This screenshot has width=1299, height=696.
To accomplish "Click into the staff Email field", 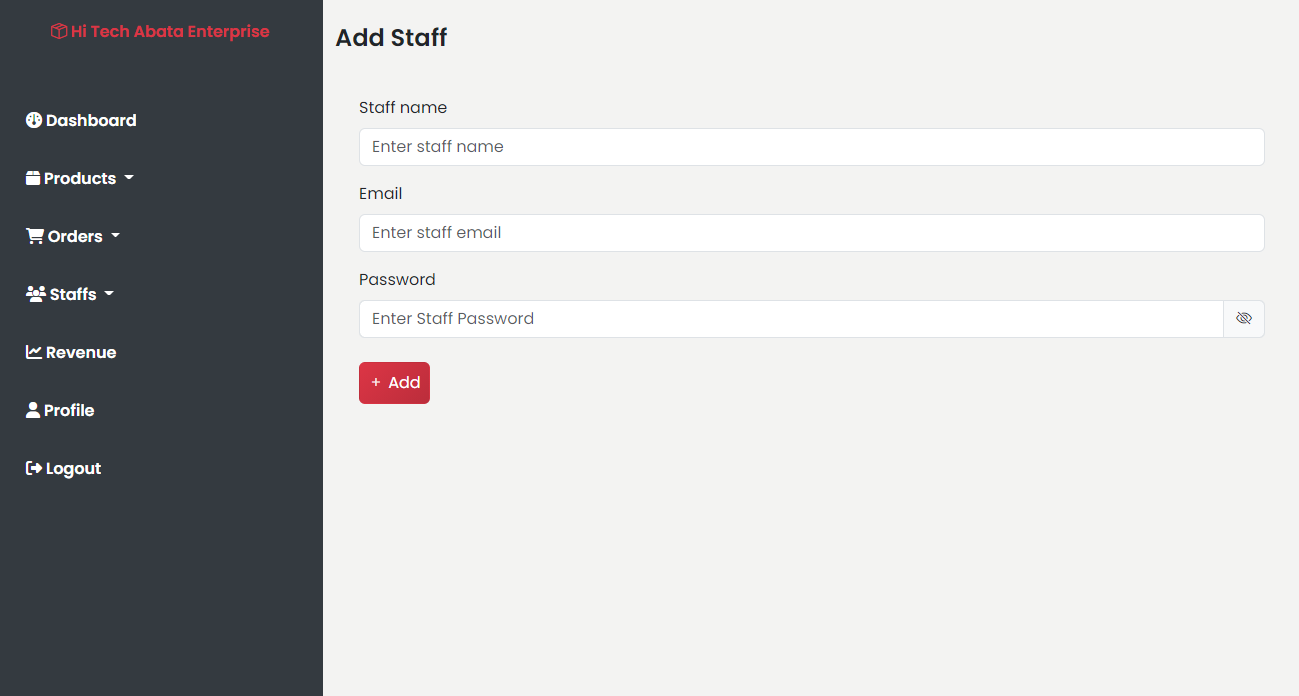I will [811, 233].
